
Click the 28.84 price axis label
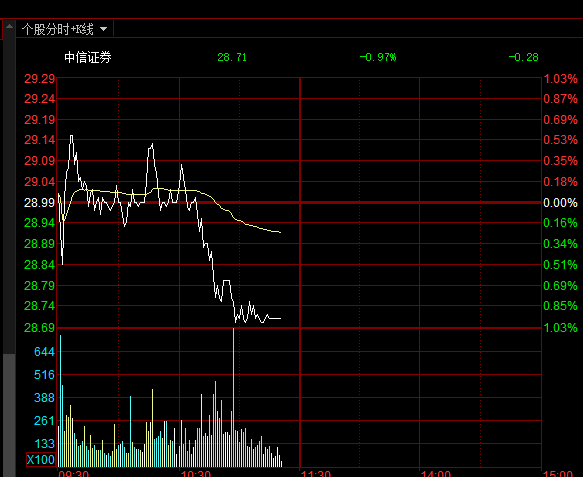(39, 265)
